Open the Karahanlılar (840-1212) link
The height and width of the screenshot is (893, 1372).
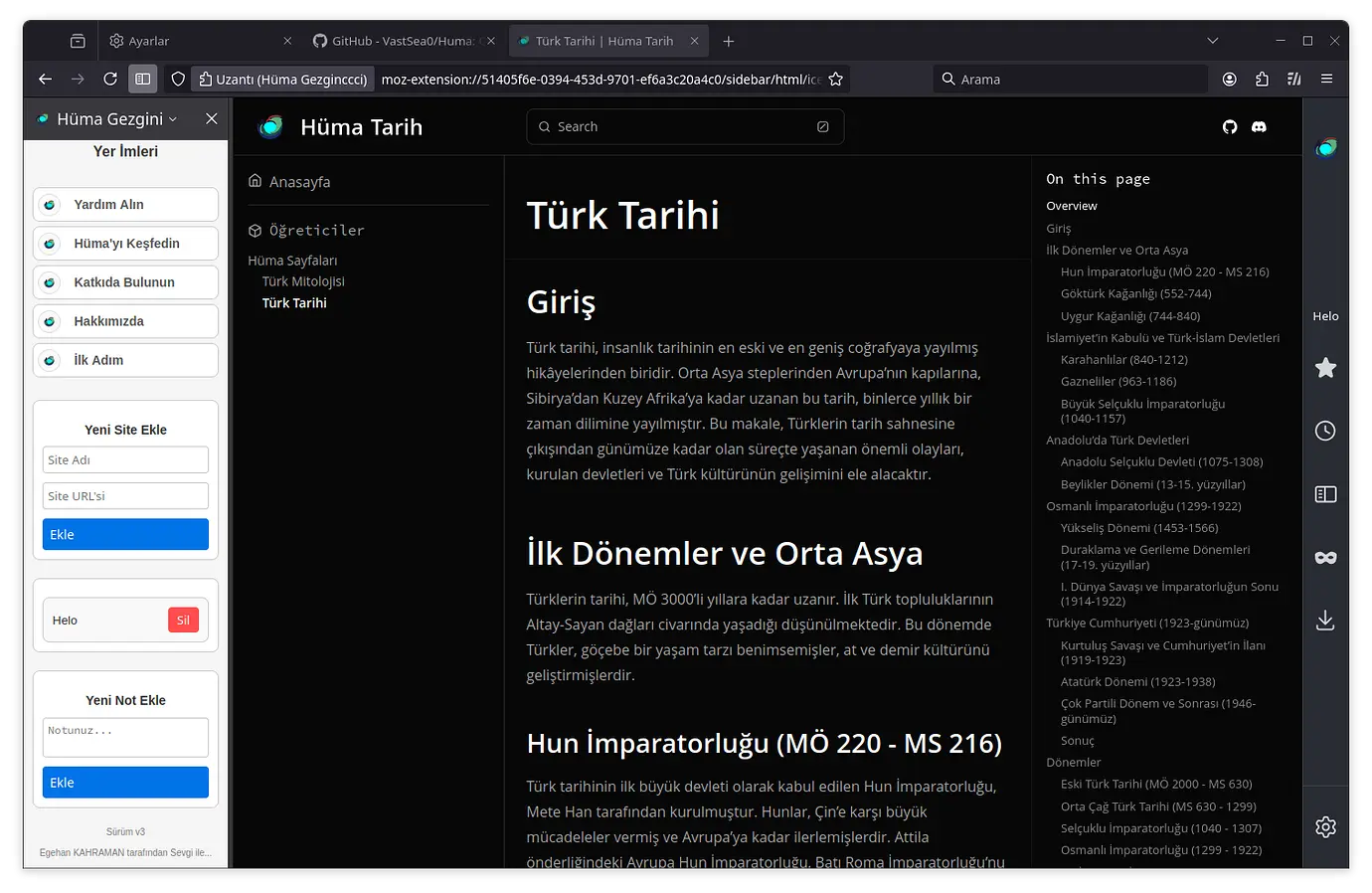click(x=1124, y=360)
